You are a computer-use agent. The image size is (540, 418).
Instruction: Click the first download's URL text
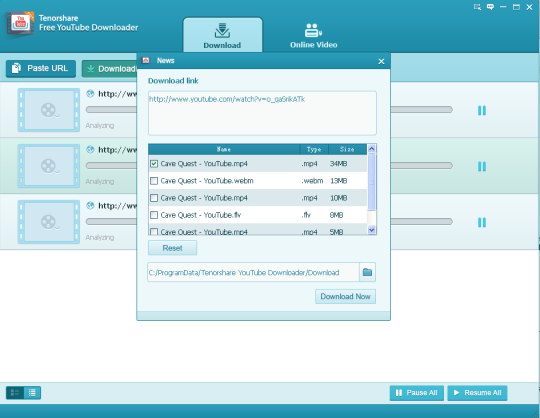(x=117, y=94)
